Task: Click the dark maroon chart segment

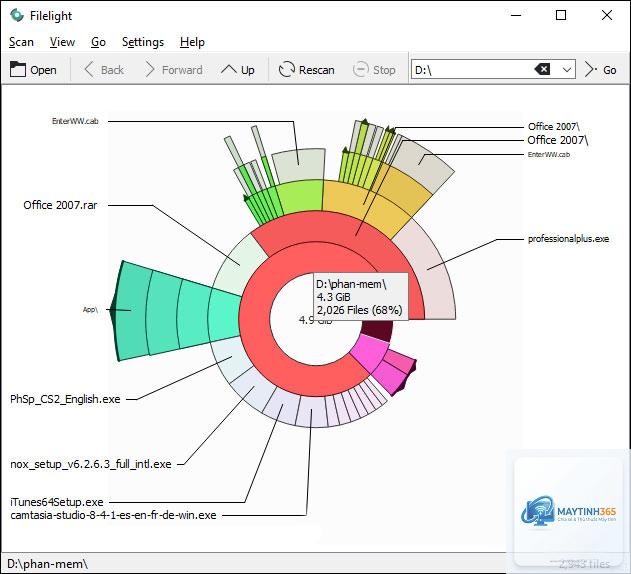Action: 378,330
